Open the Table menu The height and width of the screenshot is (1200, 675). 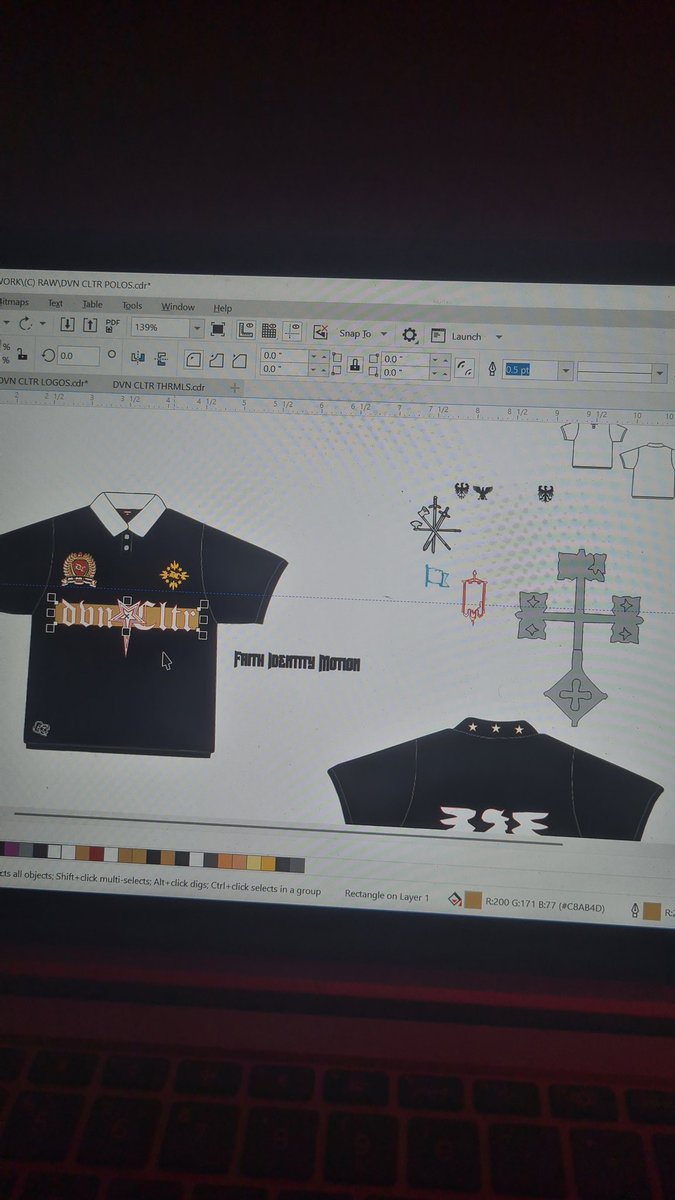tap(92, 304)
